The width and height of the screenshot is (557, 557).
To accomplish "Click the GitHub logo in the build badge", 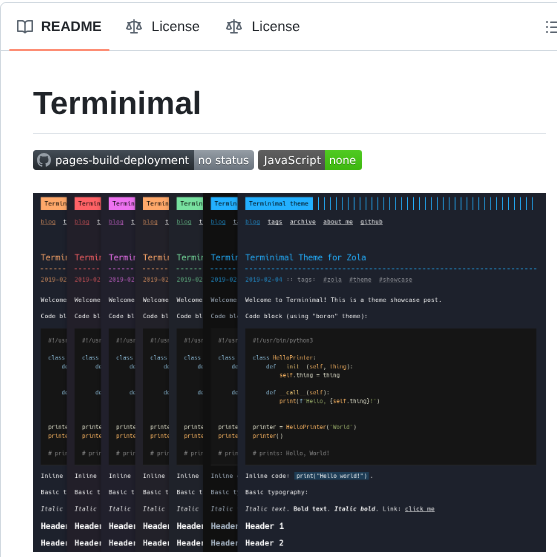I will coord(44,160).
